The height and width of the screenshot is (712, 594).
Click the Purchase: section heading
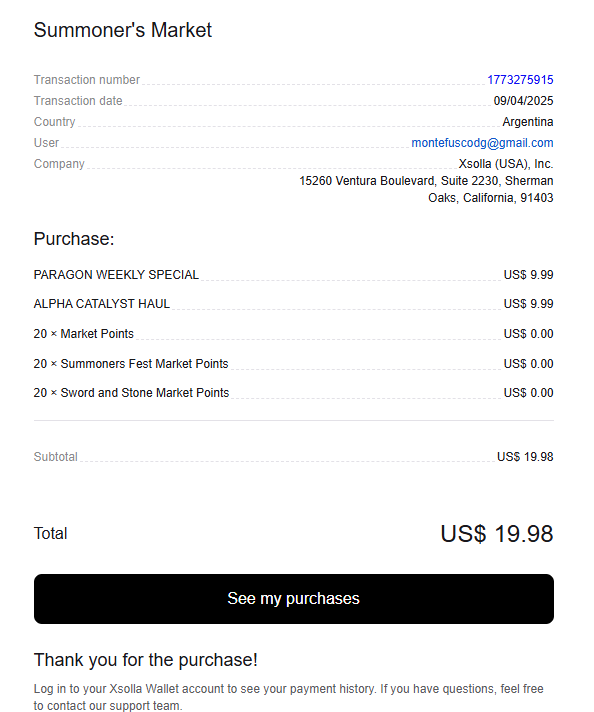tap(74, 239)
